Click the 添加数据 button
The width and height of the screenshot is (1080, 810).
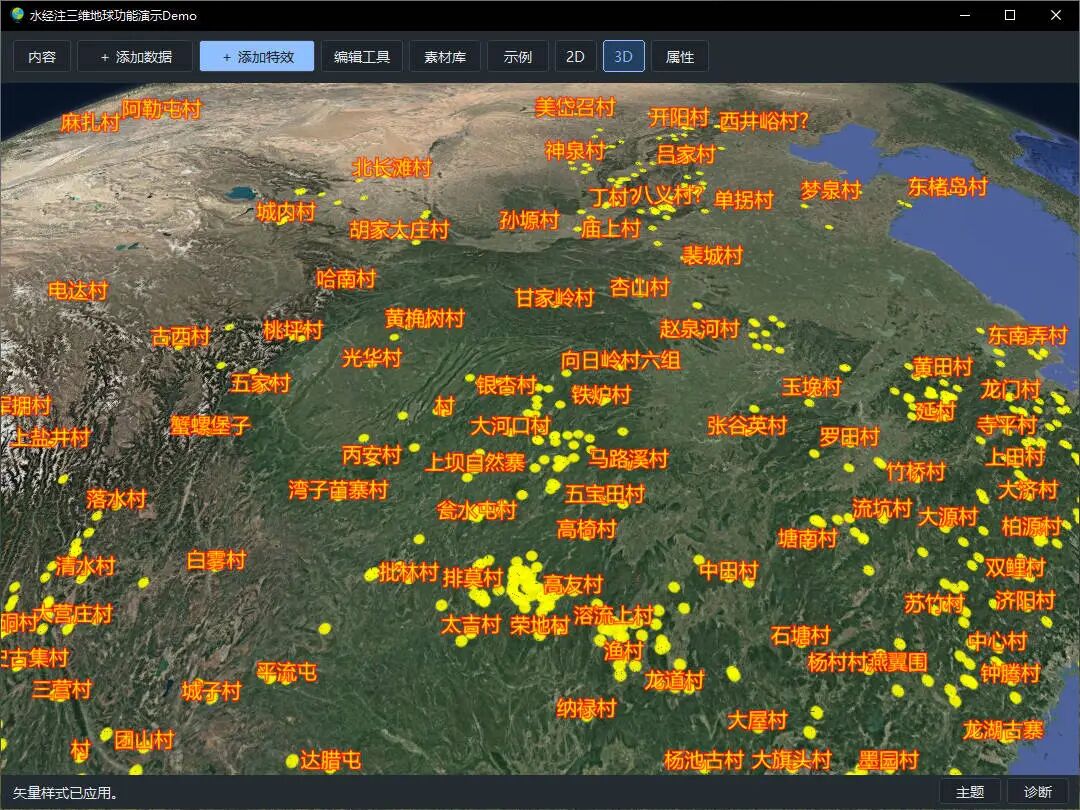[135, 56]
